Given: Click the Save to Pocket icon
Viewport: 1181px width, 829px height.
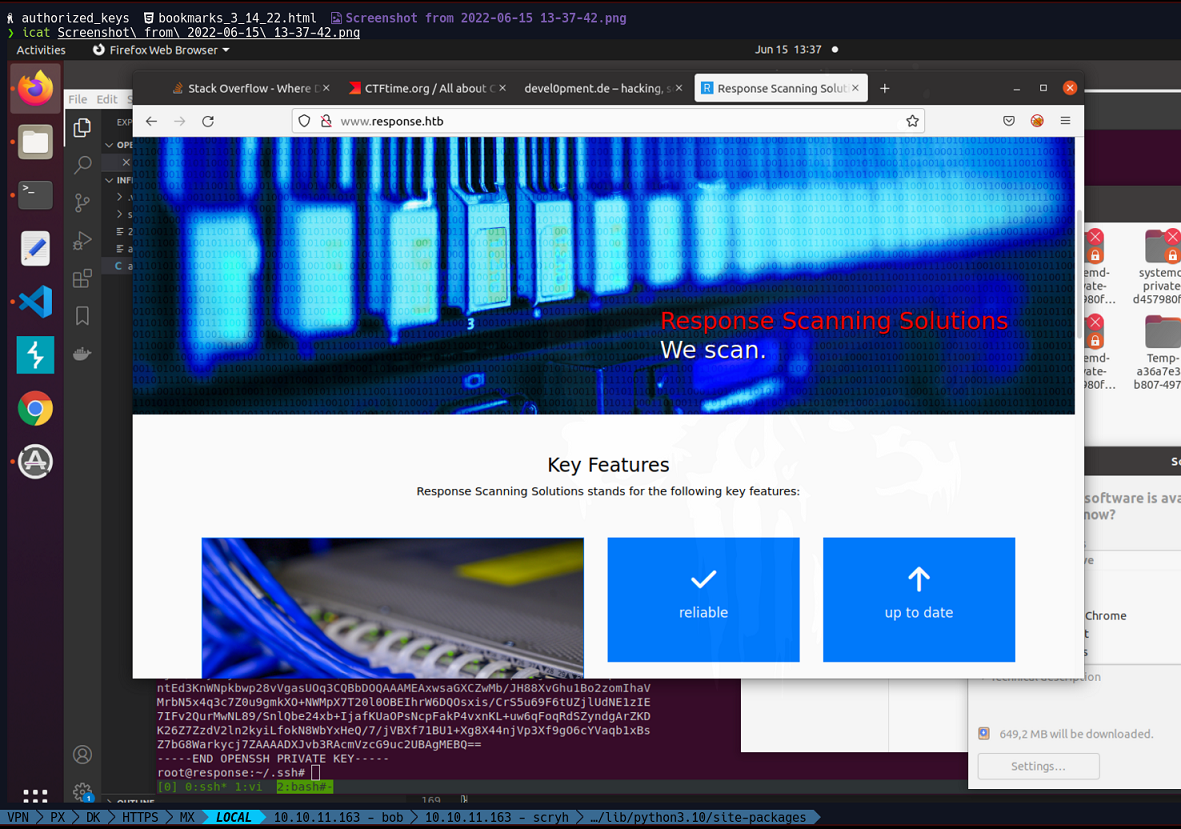Looking at the screenshot, I should [1009, 121].
